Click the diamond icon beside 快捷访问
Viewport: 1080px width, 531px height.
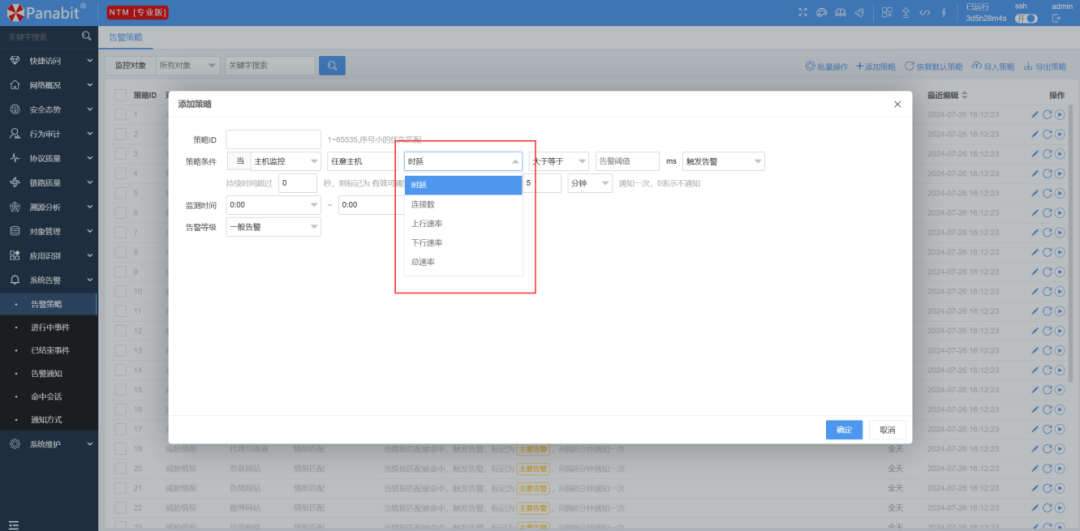(x=14, y=61)
